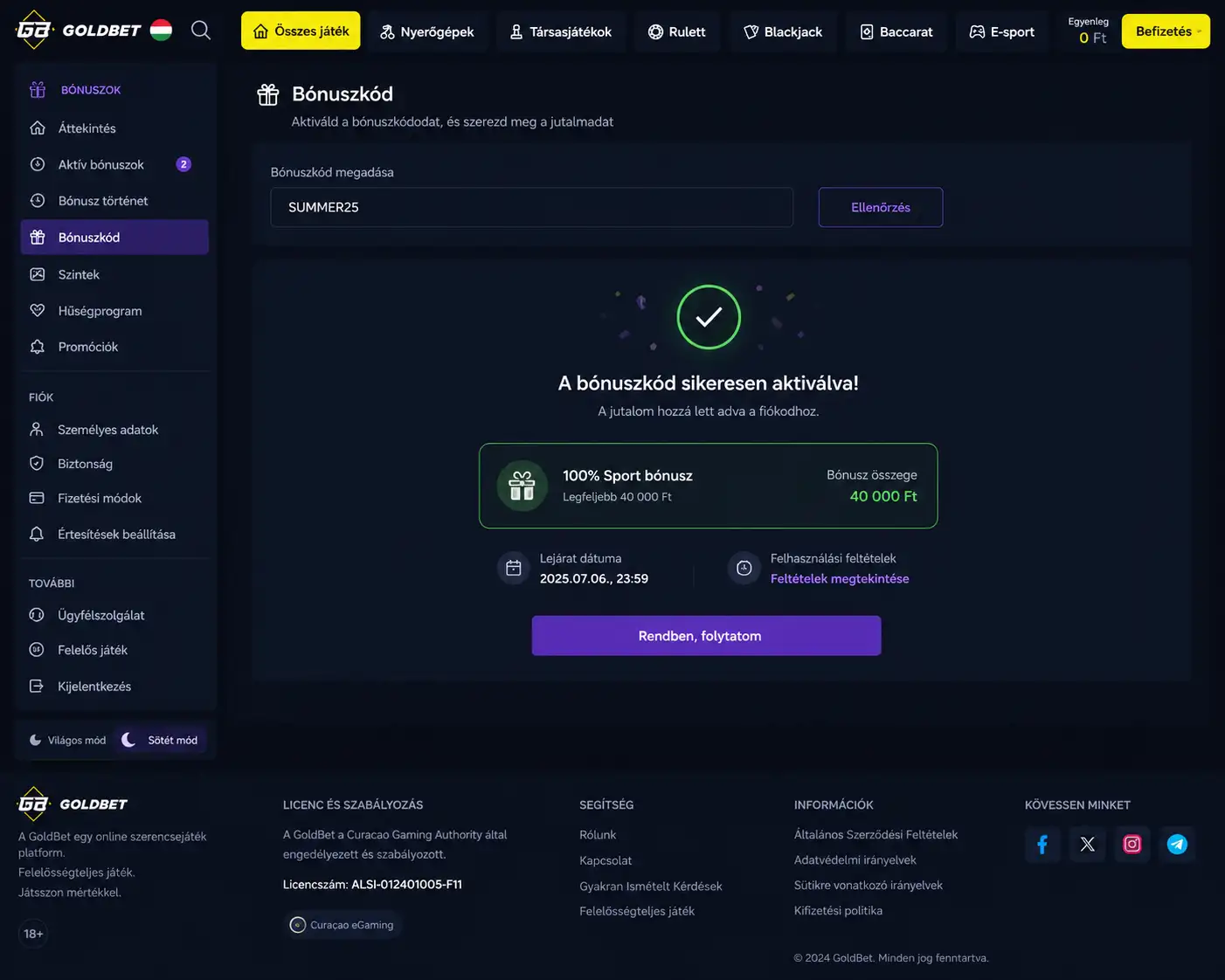Open the E-sport category

pyautogui.click(x=1002, y=31)
